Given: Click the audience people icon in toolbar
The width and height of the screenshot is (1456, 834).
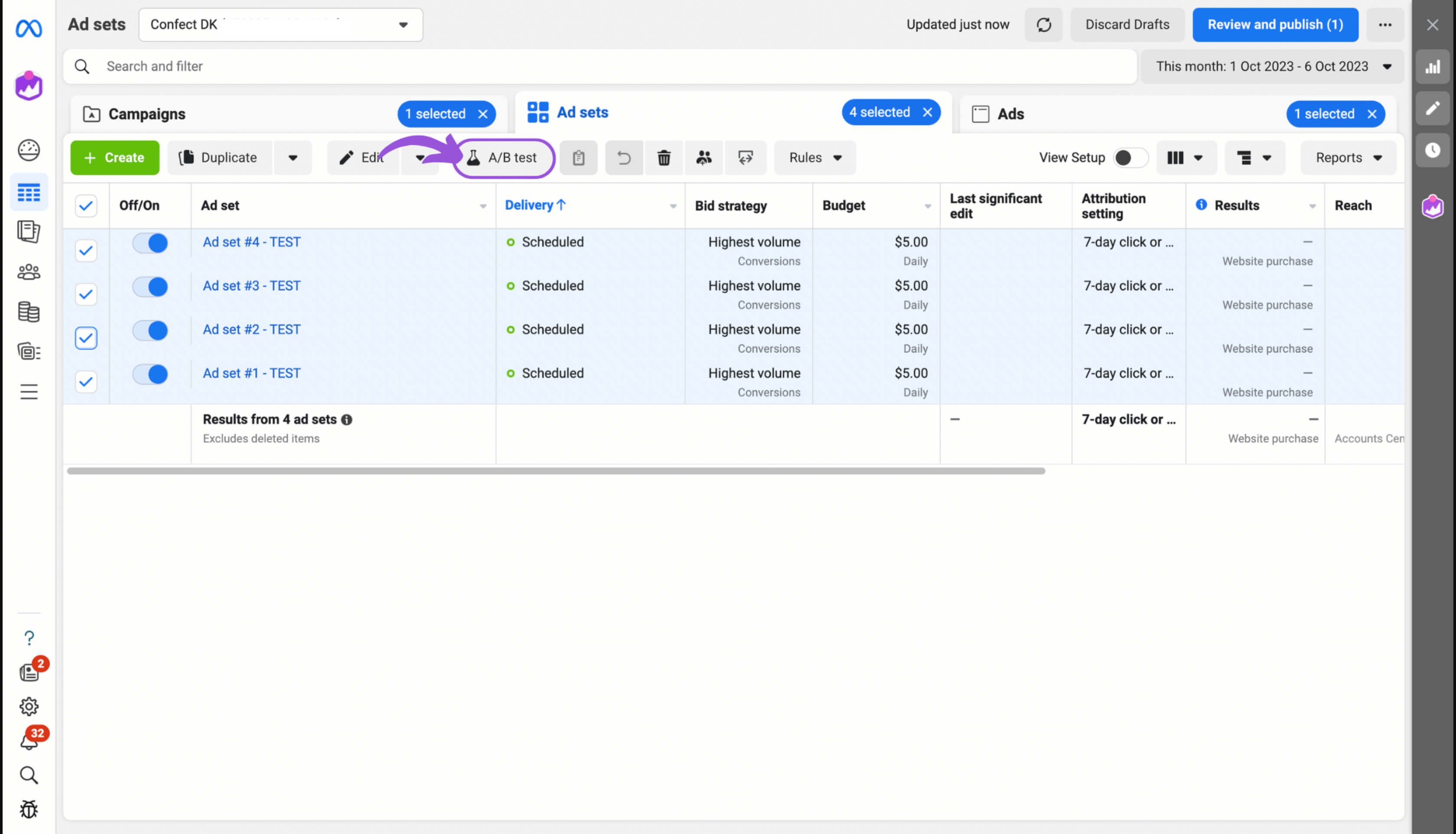Looking at the screenshot, I should click(704, 157).
